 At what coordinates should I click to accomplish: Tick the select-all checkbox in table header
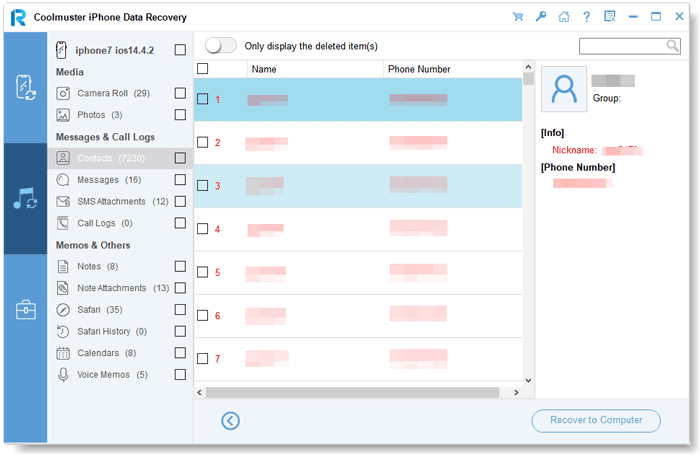[203, 68]
